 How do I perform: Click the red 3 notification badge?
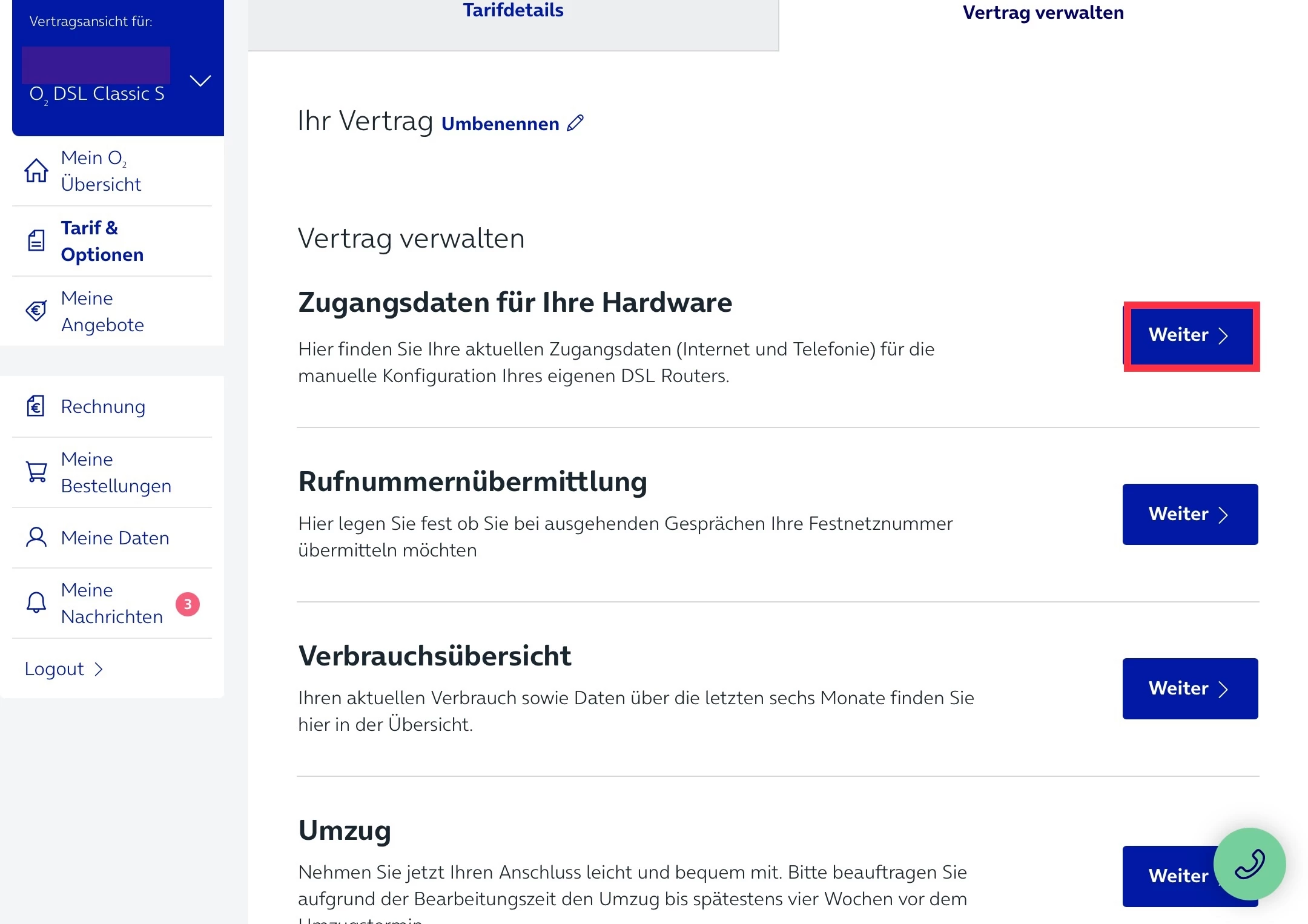click(188, 604)
